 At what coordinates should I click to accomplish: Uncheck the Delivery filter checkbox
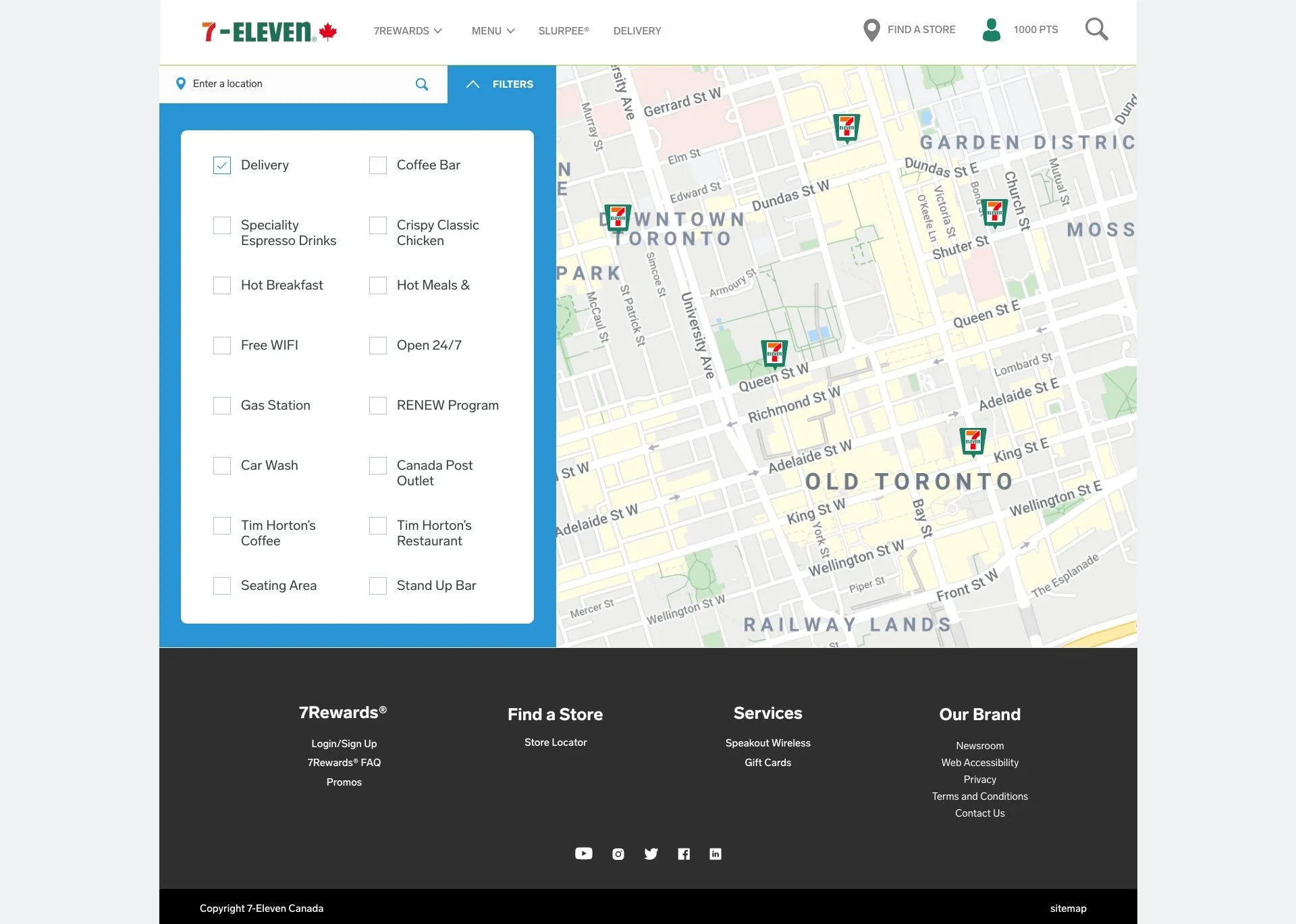pyautogui.click(x=222, y=165)
